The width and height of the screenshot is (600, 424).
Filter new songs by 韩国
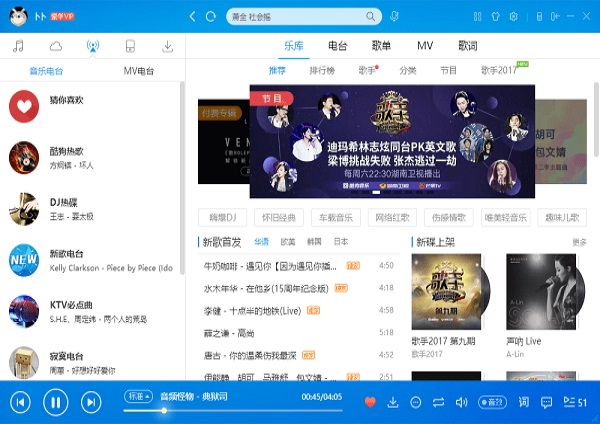click(x=314, y=242)
